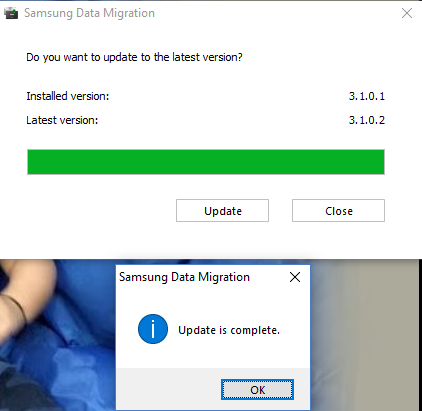Click the small dialog's Samsung Data Migration title
Screen dimensions: 422x411
pyautogui.click(x=184, y=277)
